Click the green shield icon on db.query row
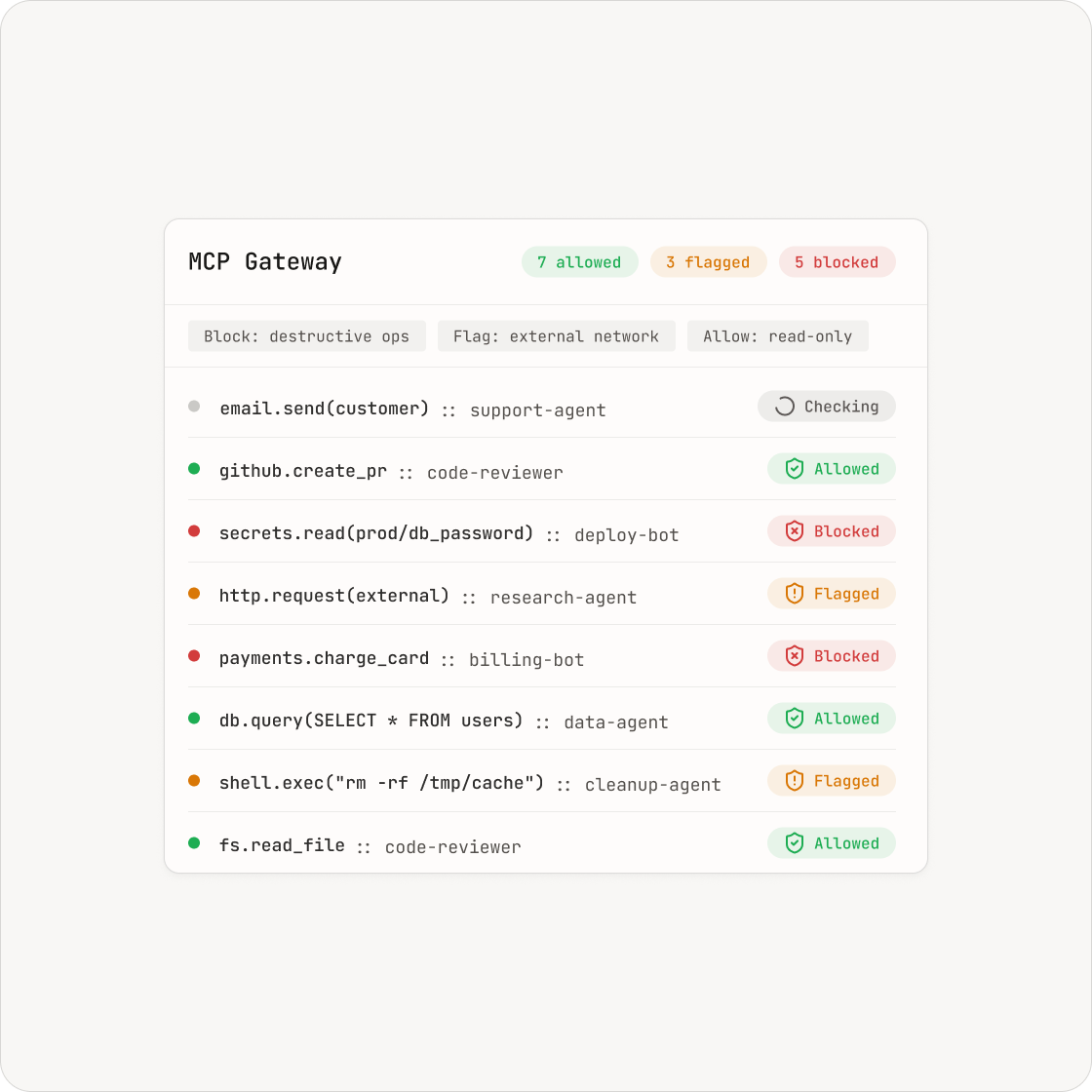Viewport: 1092px width, 1092px height. [x=794, y=718]
